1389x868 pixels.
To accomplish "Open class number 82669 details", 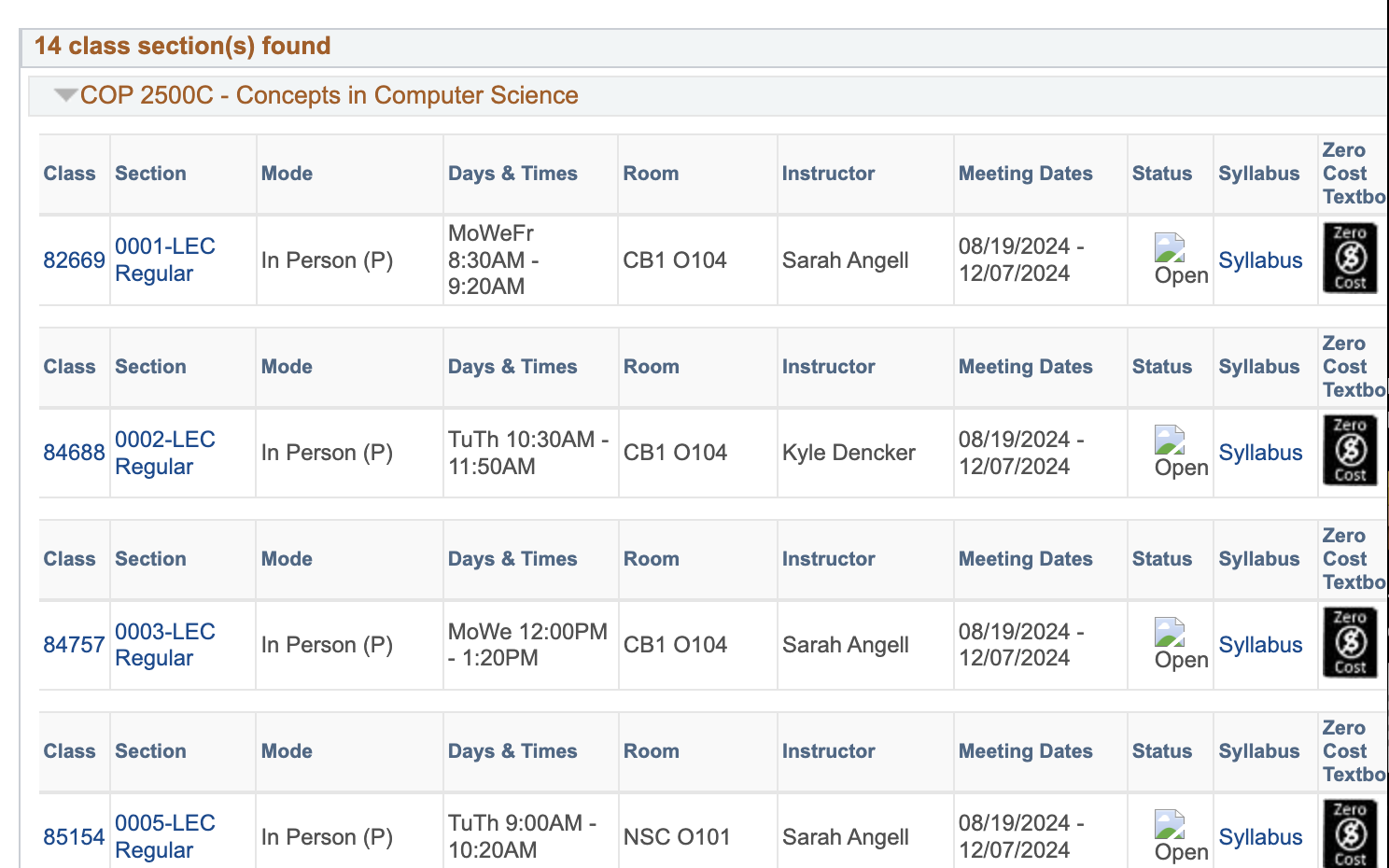I will tap(74, 260).
